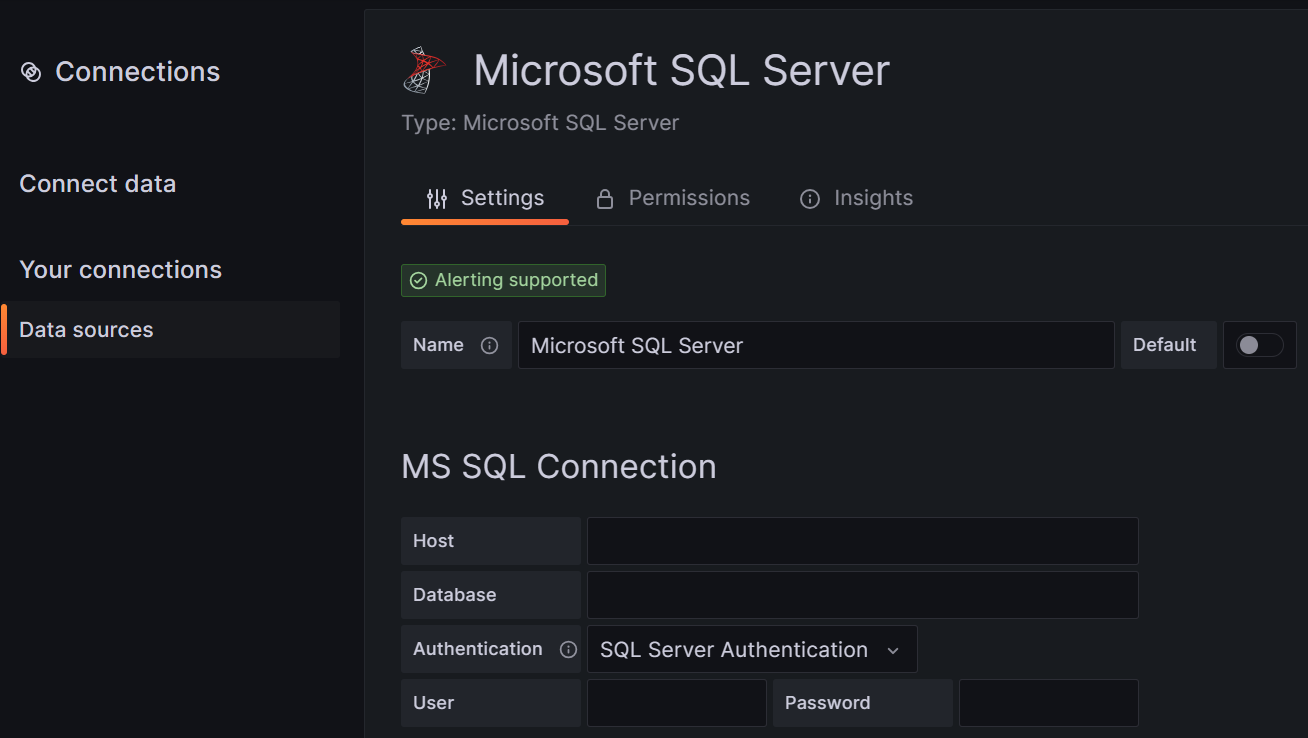The height and width of the screenshot is (738, 1308).
Task: Click the Host input field
Action: click(863, 541)
